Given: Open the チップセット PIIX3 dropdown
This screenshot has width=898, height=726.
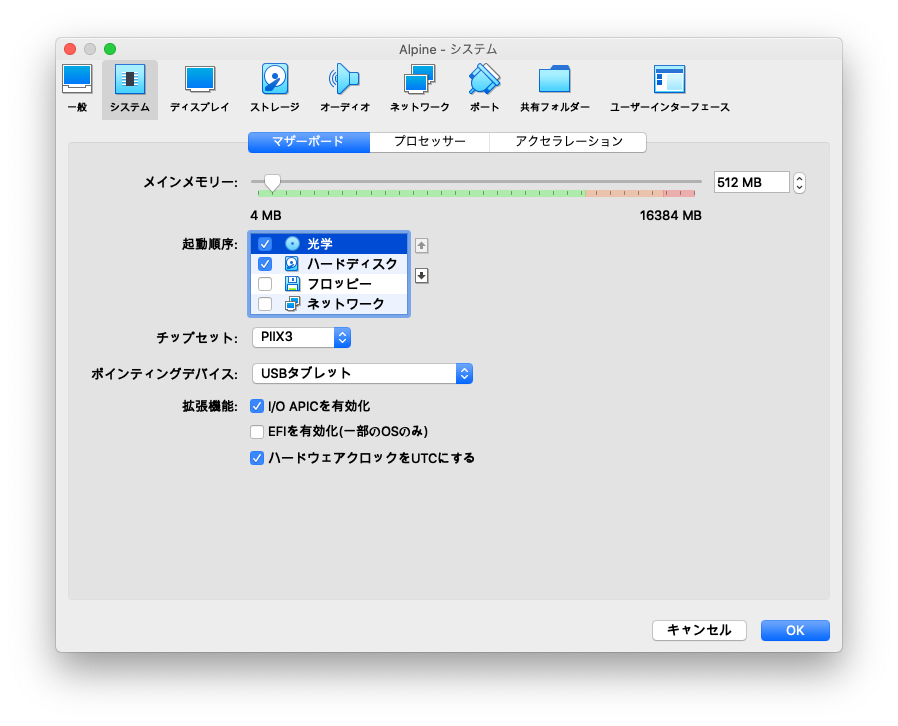Looking at the screenshot, I should coord(301,337).
